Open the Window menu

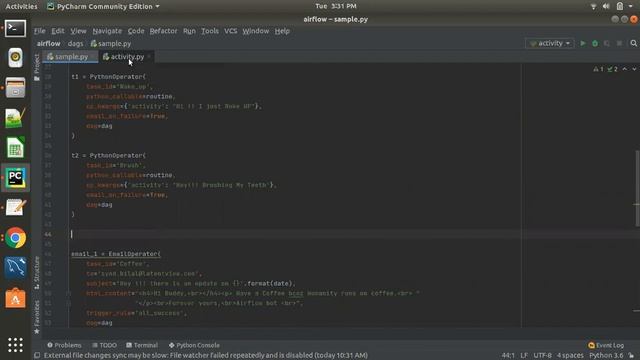click(x=256, y=31)
